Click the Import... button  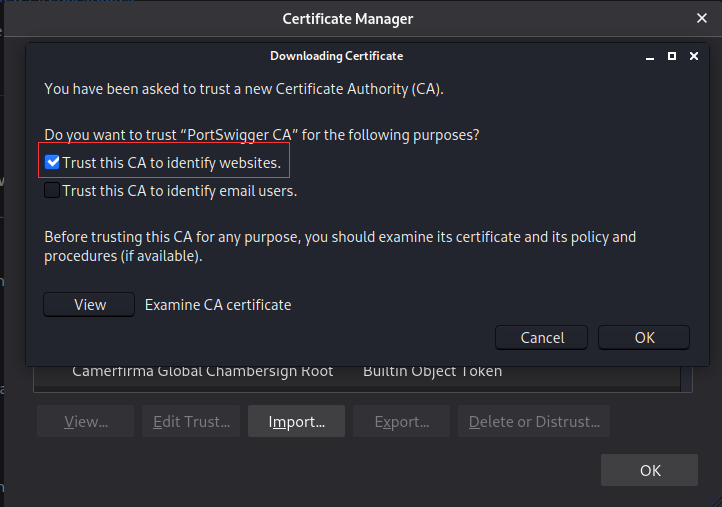pos(296,422)
